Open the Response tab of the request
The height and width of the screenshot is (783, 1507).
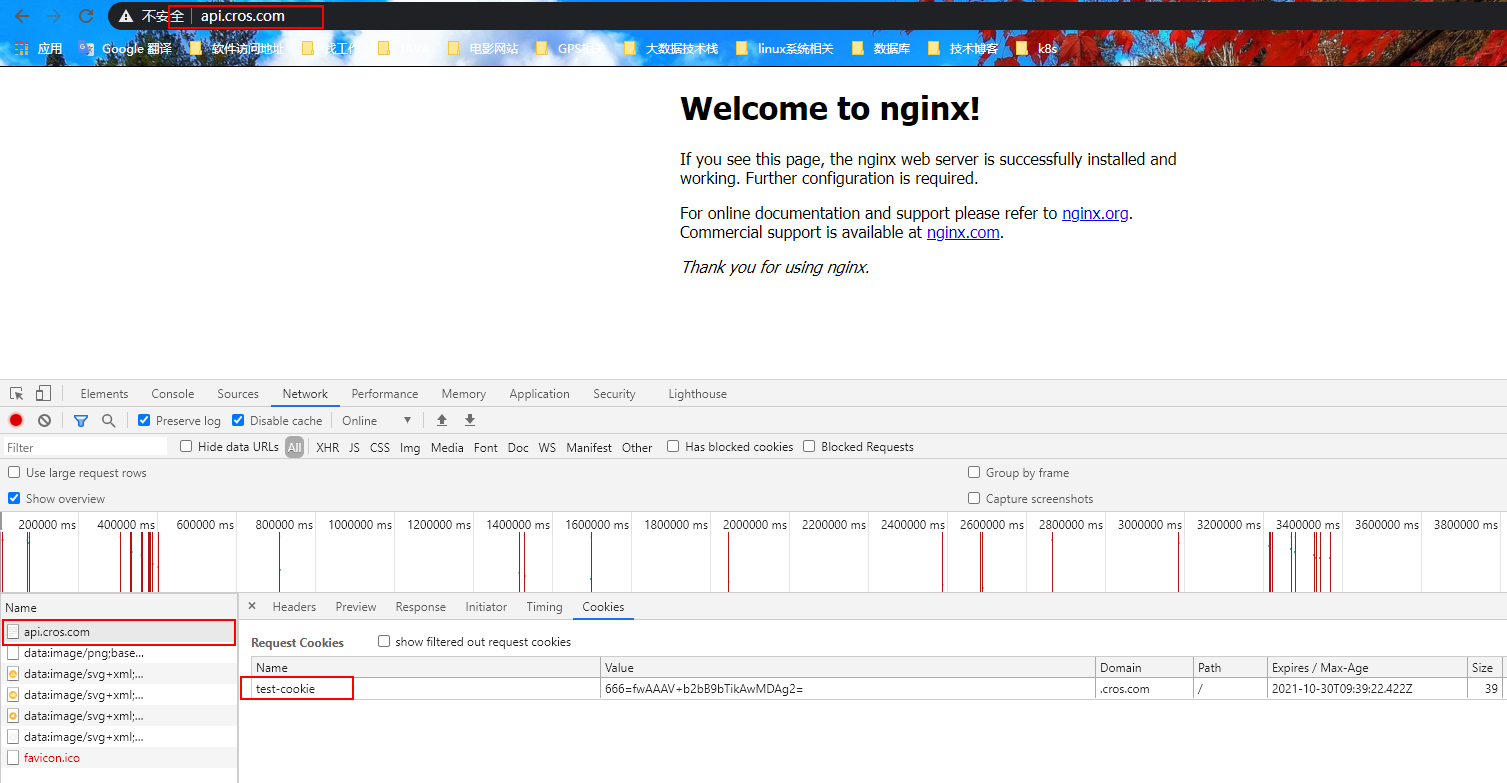[x=420, y=607]
